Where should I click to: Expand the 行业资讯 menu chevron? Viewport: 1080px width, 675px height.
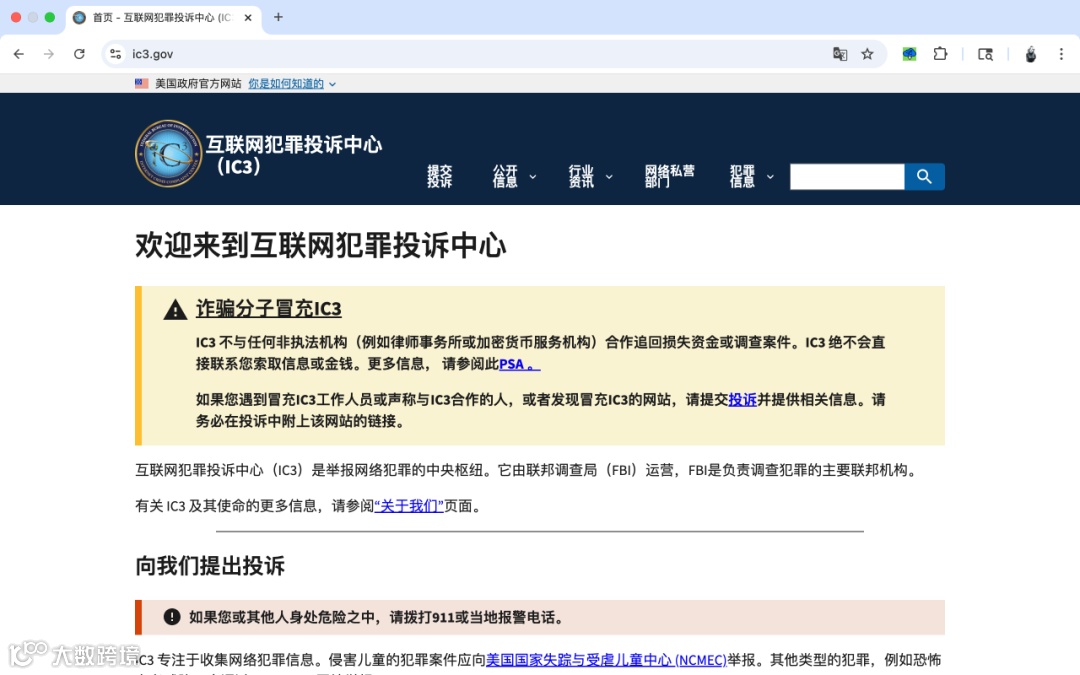click(x=609, y=177)
